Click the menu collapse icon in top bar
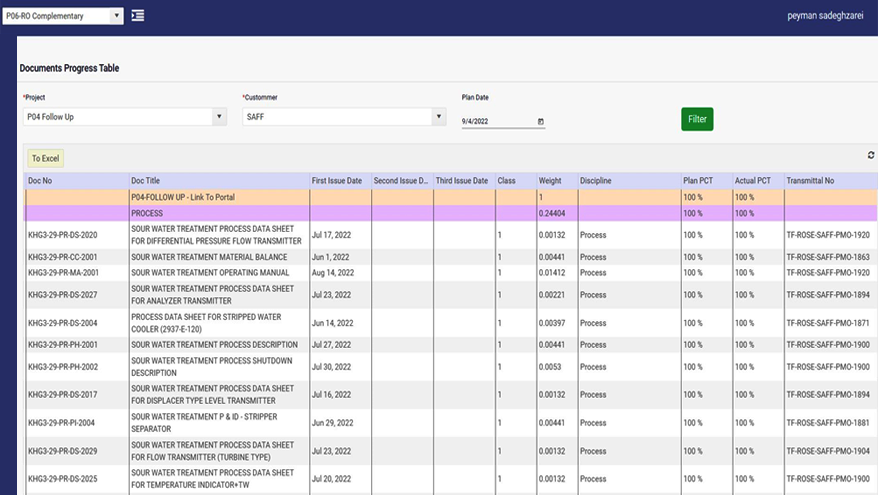This screenshot has height=495, width=878. [138, 16]
